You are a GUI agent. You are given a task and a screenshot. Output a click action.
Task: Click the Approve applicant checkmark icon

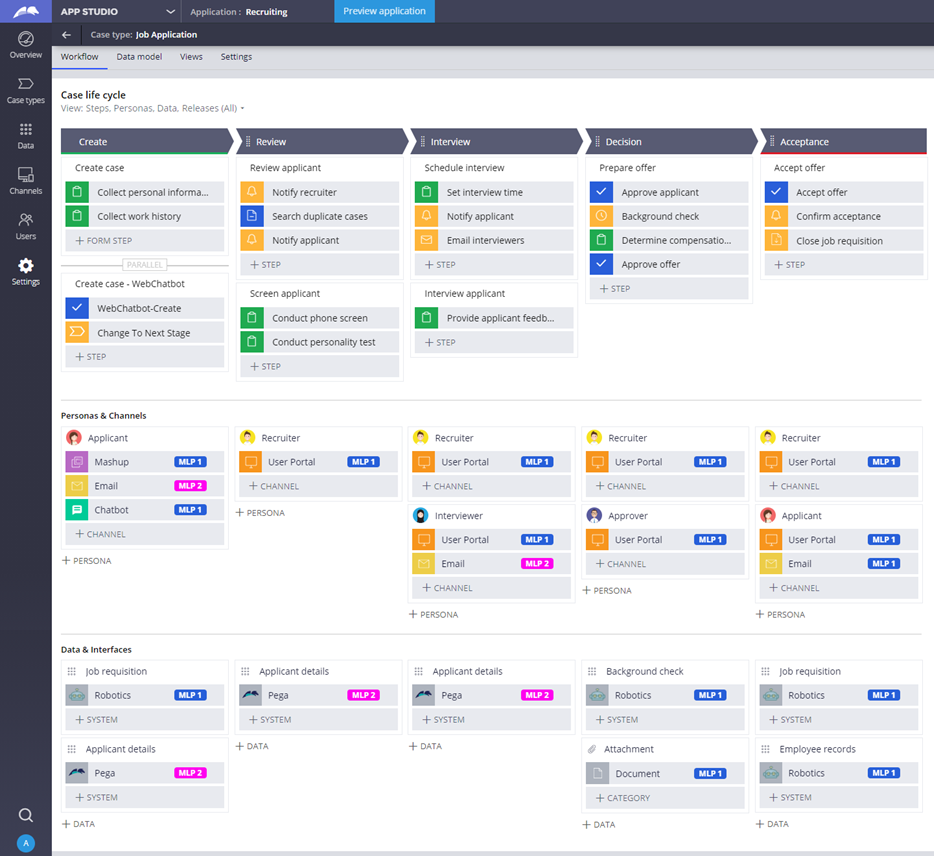601,192
